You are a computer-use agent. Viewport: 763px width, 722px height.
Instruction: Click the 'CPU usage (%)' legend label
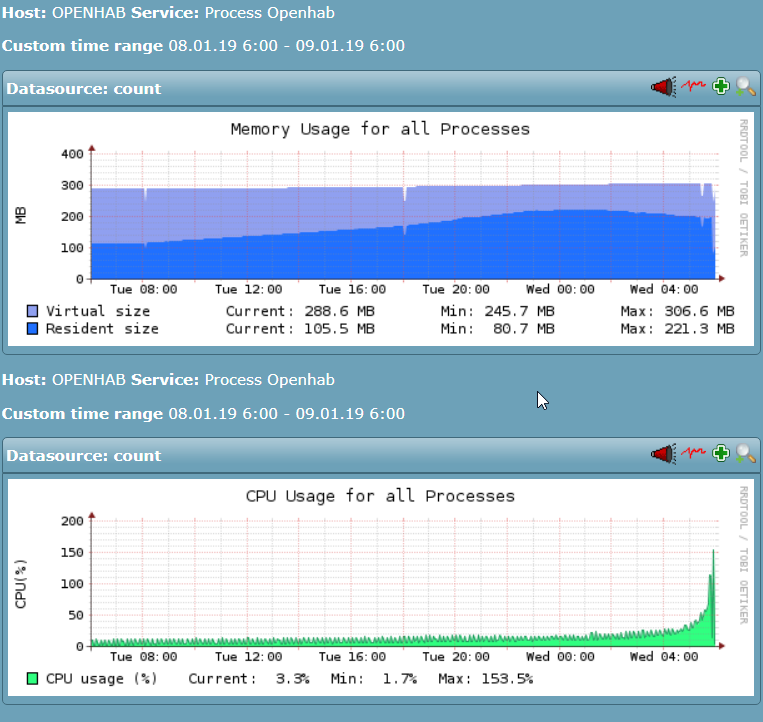tap(102, 678)
